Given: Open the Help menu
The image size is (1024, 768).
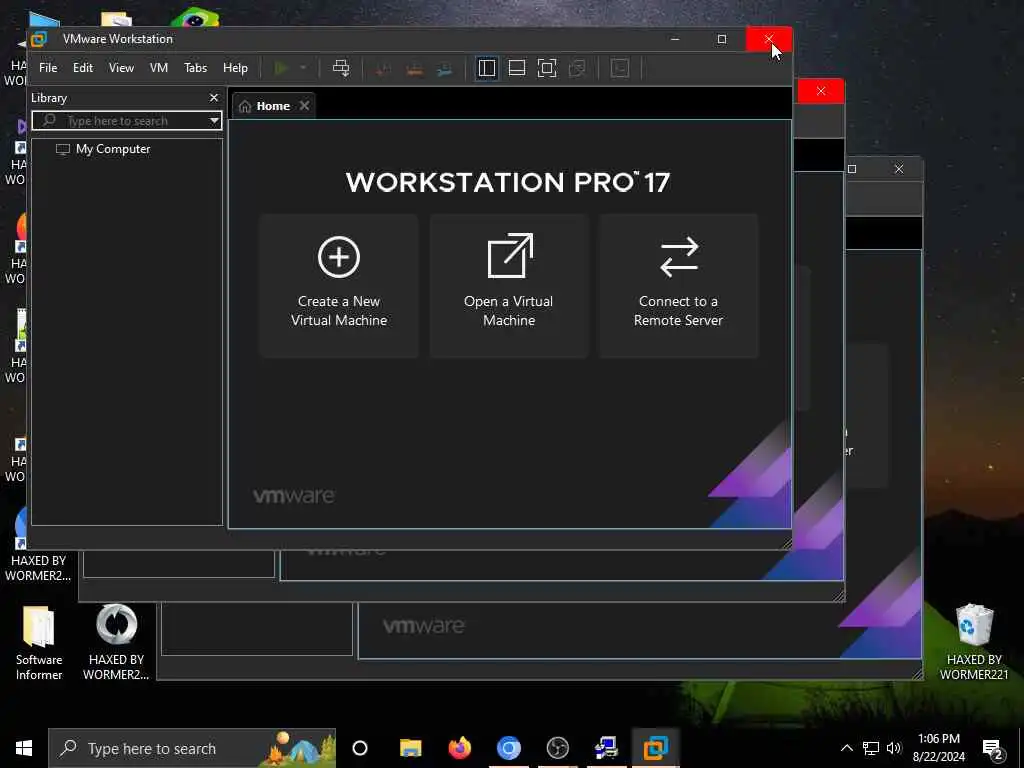Looking at the screenshot, I should pos(235,68).
